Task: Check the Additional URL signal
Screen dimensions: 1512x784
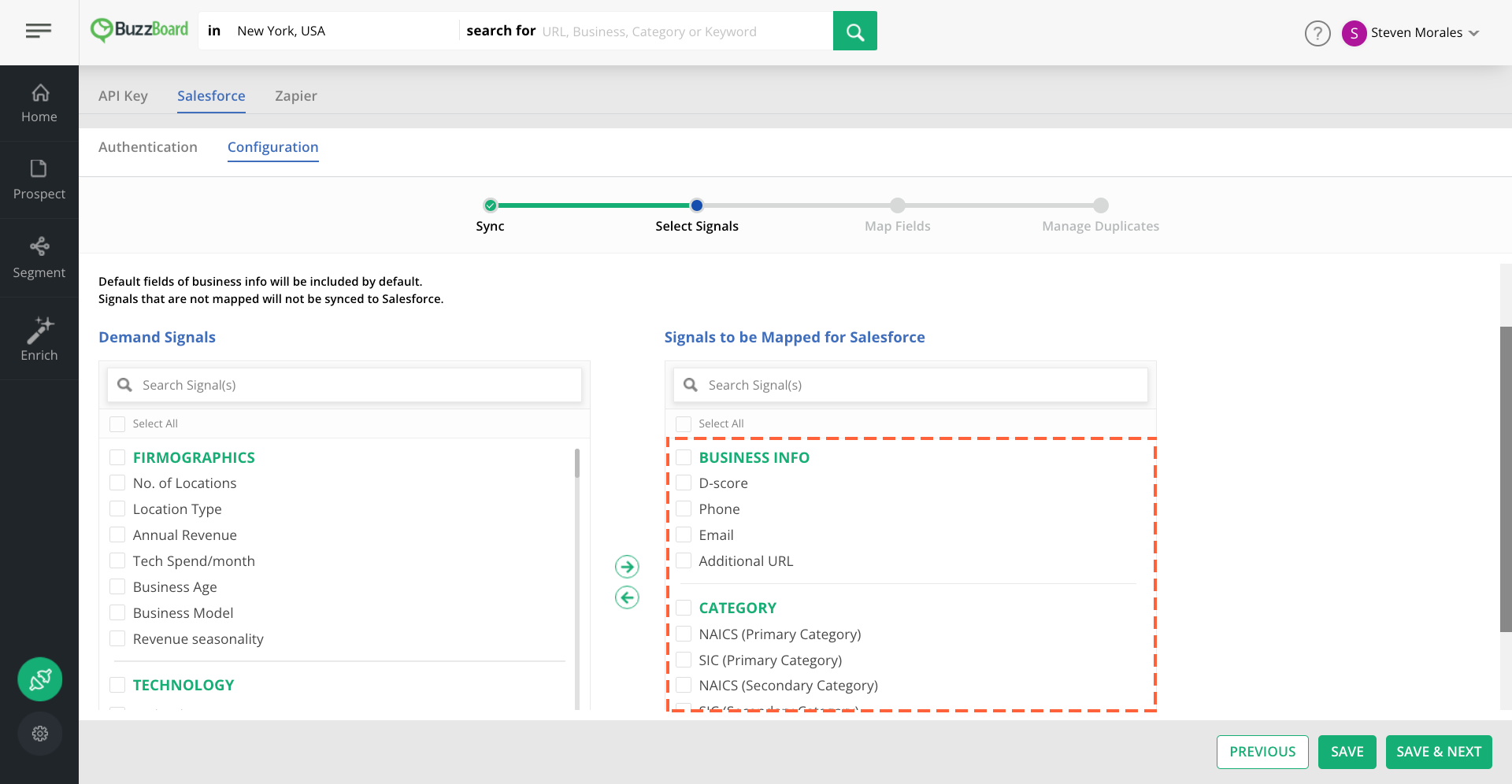Action: point(684,560)
